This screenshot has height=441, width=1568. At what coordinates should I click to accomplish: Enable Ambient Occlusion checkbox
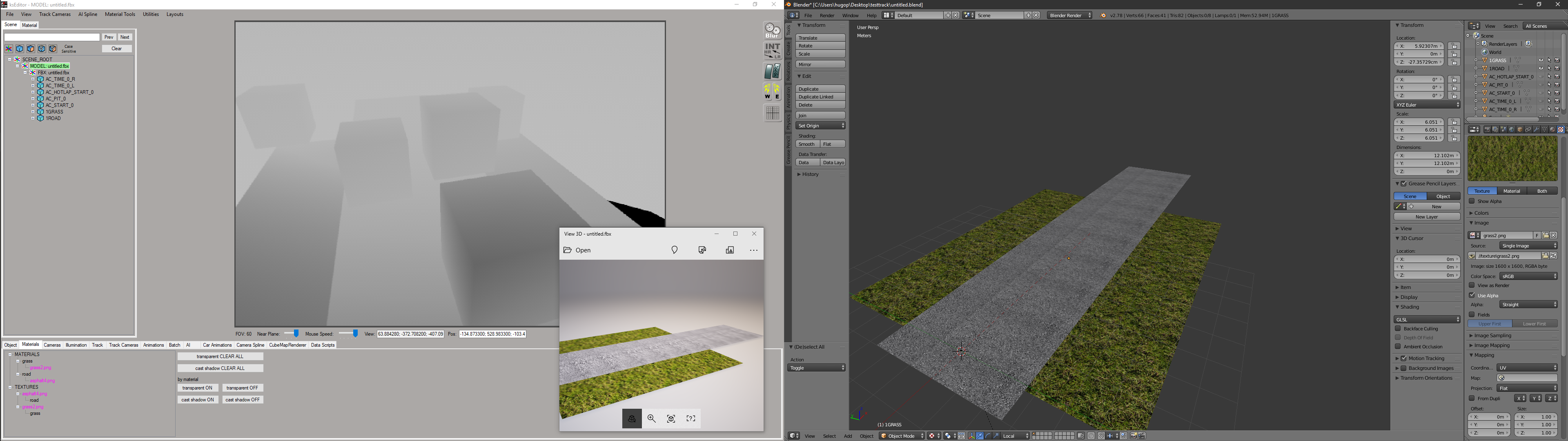pos(1399,347)
